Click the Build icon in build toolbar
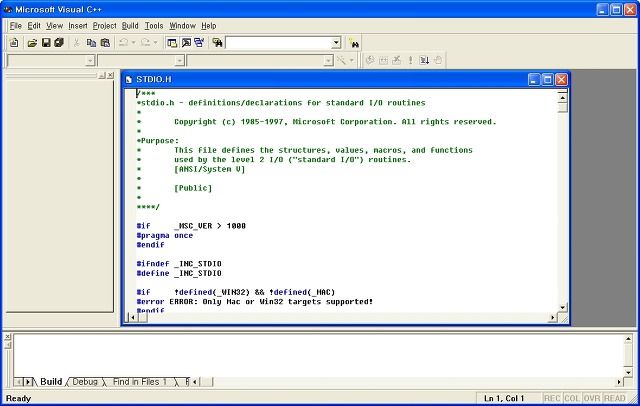 (383, 60)
